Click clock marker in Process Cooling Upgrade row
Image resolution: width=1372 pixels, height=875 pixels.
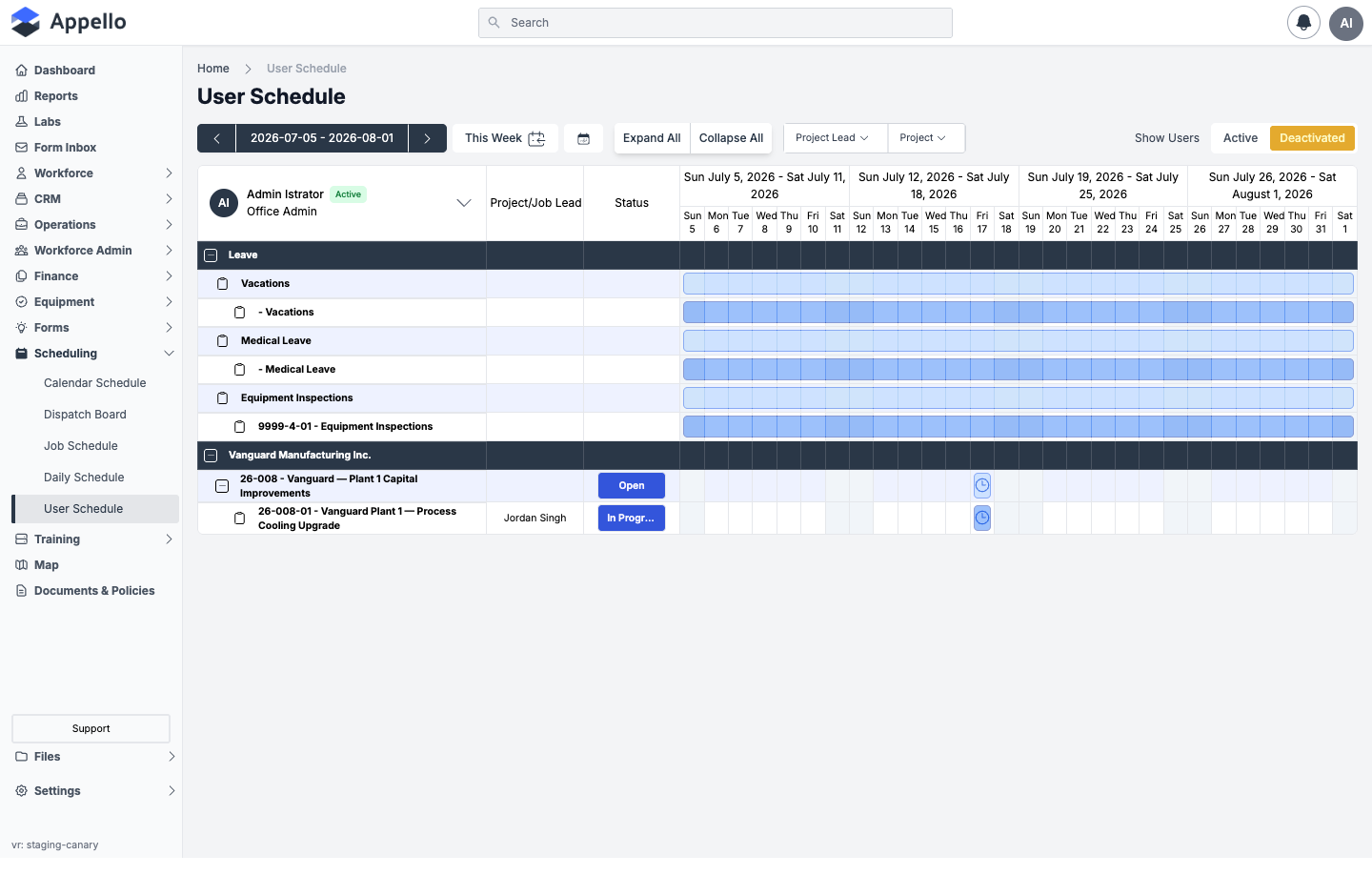(982, 518)
